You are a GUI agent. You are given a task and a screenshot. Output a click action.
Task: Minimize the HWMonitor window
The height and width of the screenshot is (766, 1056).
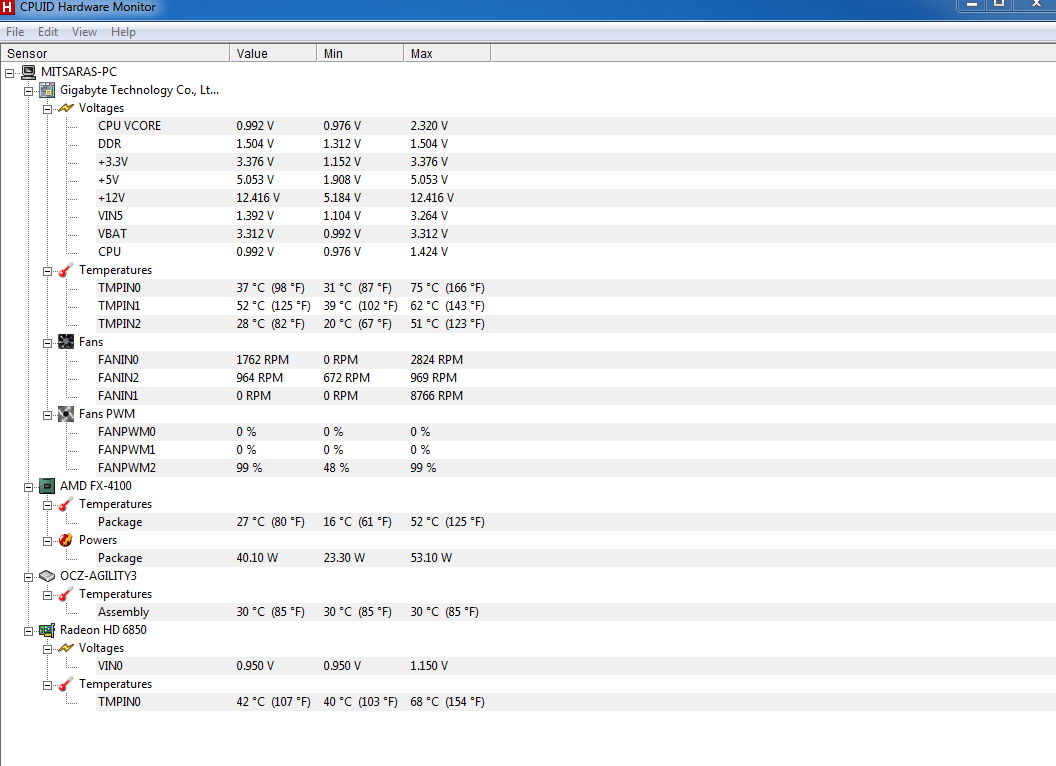(972, 5)
